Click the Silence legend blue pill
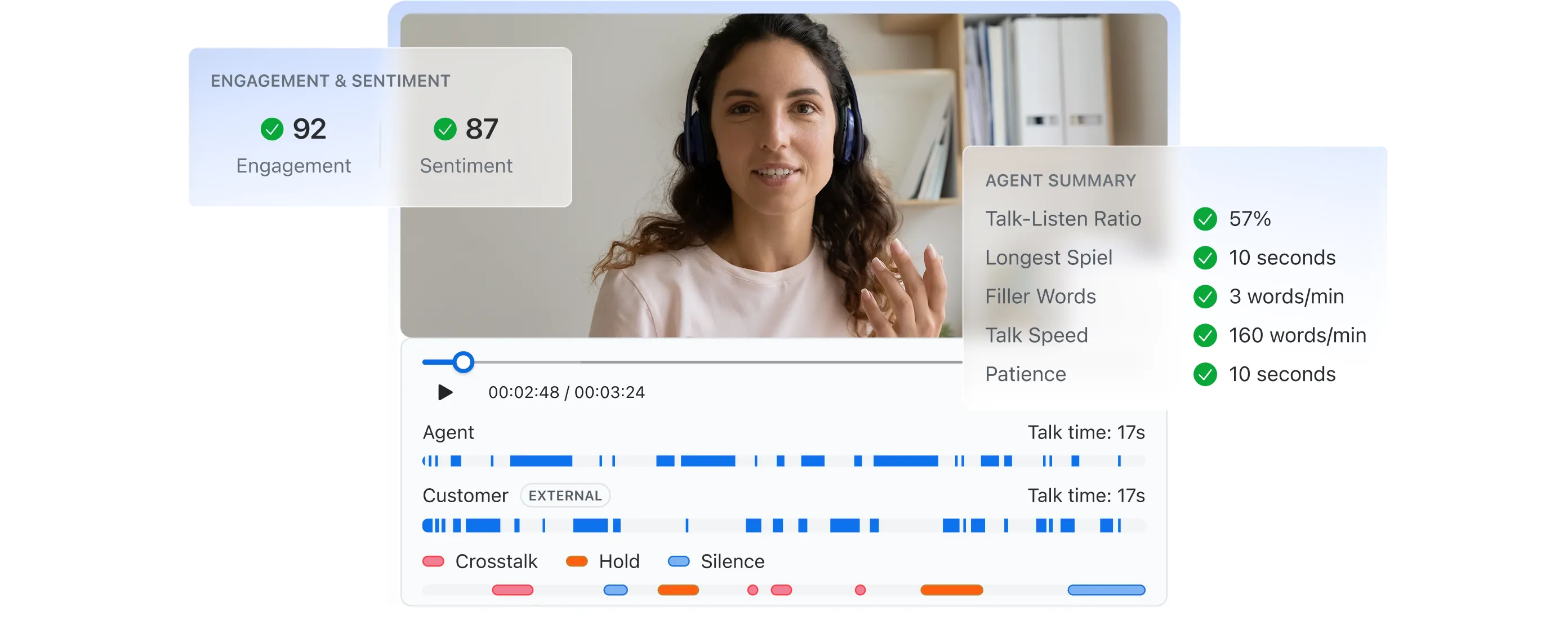 [679, 561]
